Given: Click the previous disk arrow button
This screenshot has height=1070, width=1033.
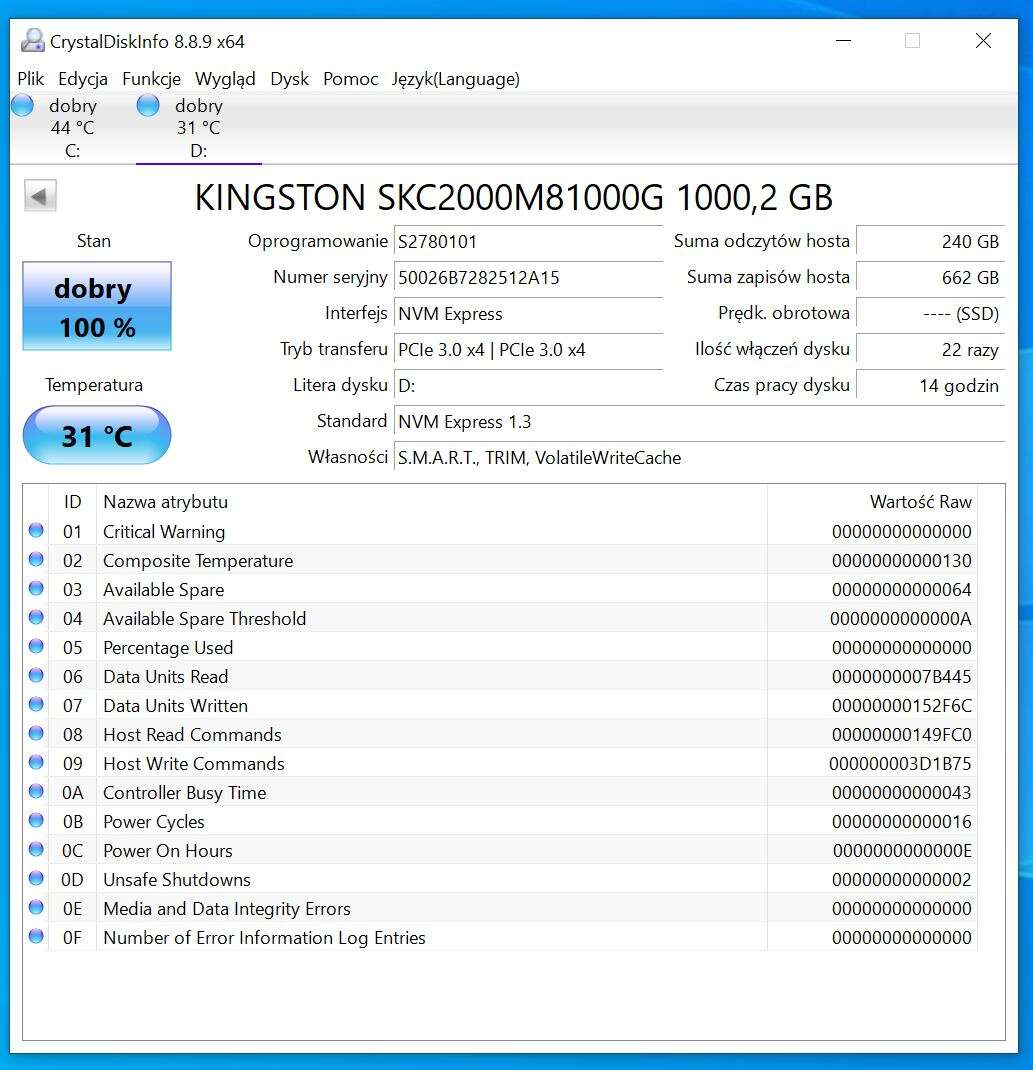Looking at the screenshot, I should tap(40, 196).
